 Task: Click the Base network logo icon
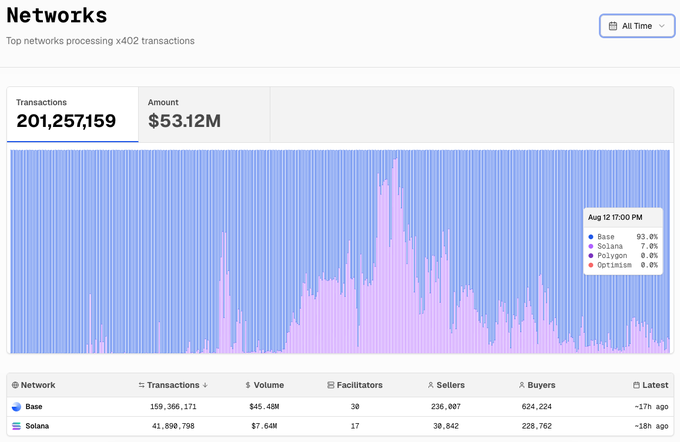pos(16,407)
